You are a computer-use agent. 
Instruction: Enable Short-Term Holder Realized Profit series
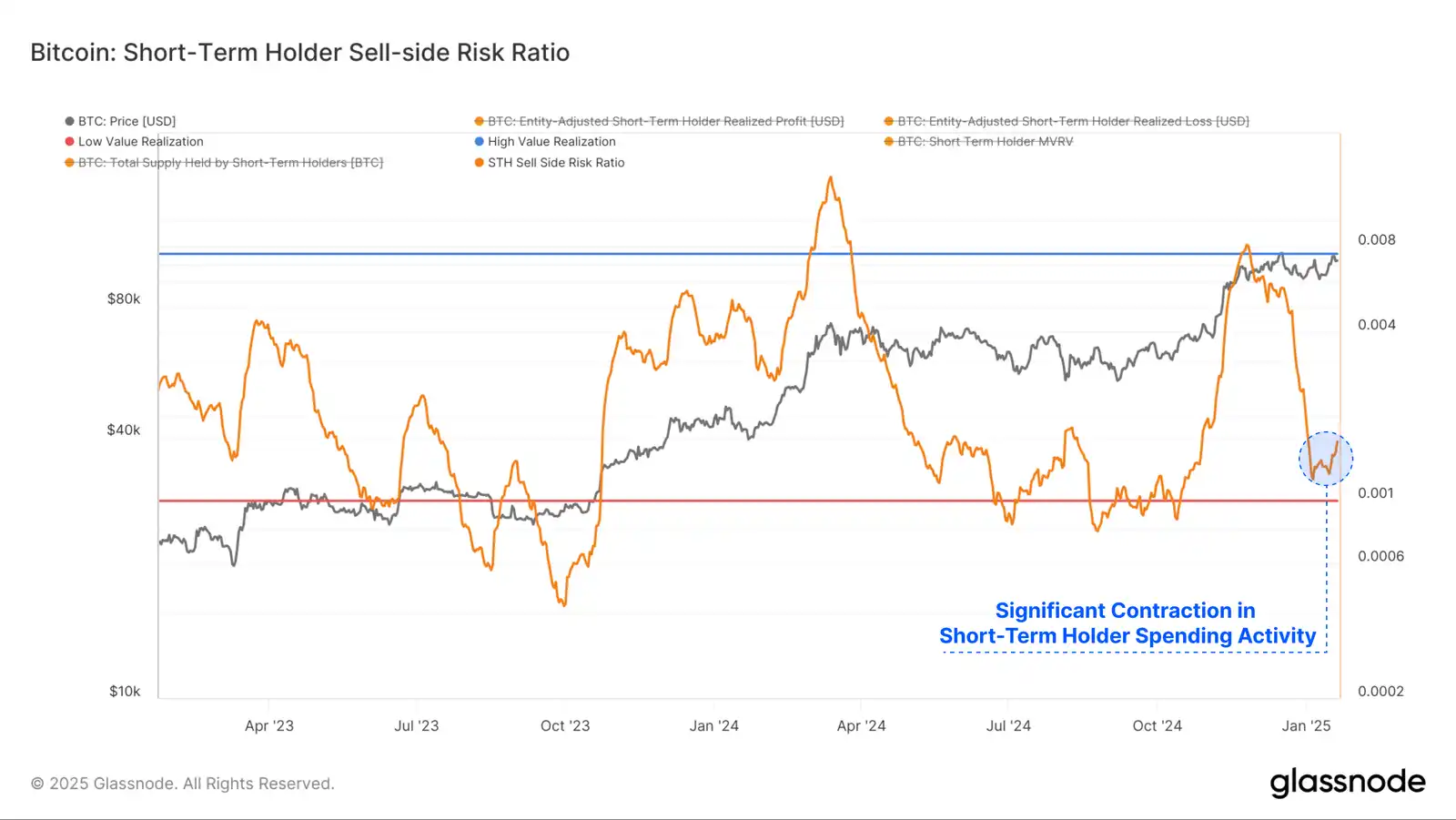(x=659, y=121)
